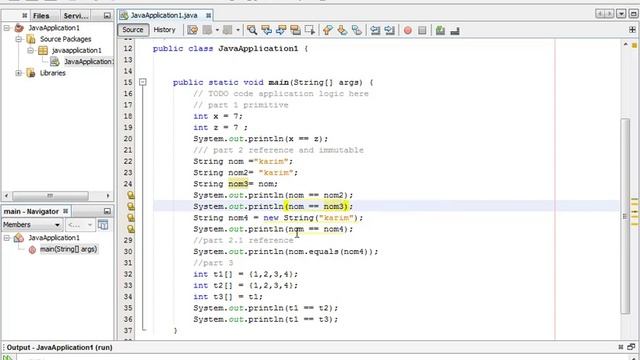Select main(String[] args) in Navigator

[x=68, y=249]
